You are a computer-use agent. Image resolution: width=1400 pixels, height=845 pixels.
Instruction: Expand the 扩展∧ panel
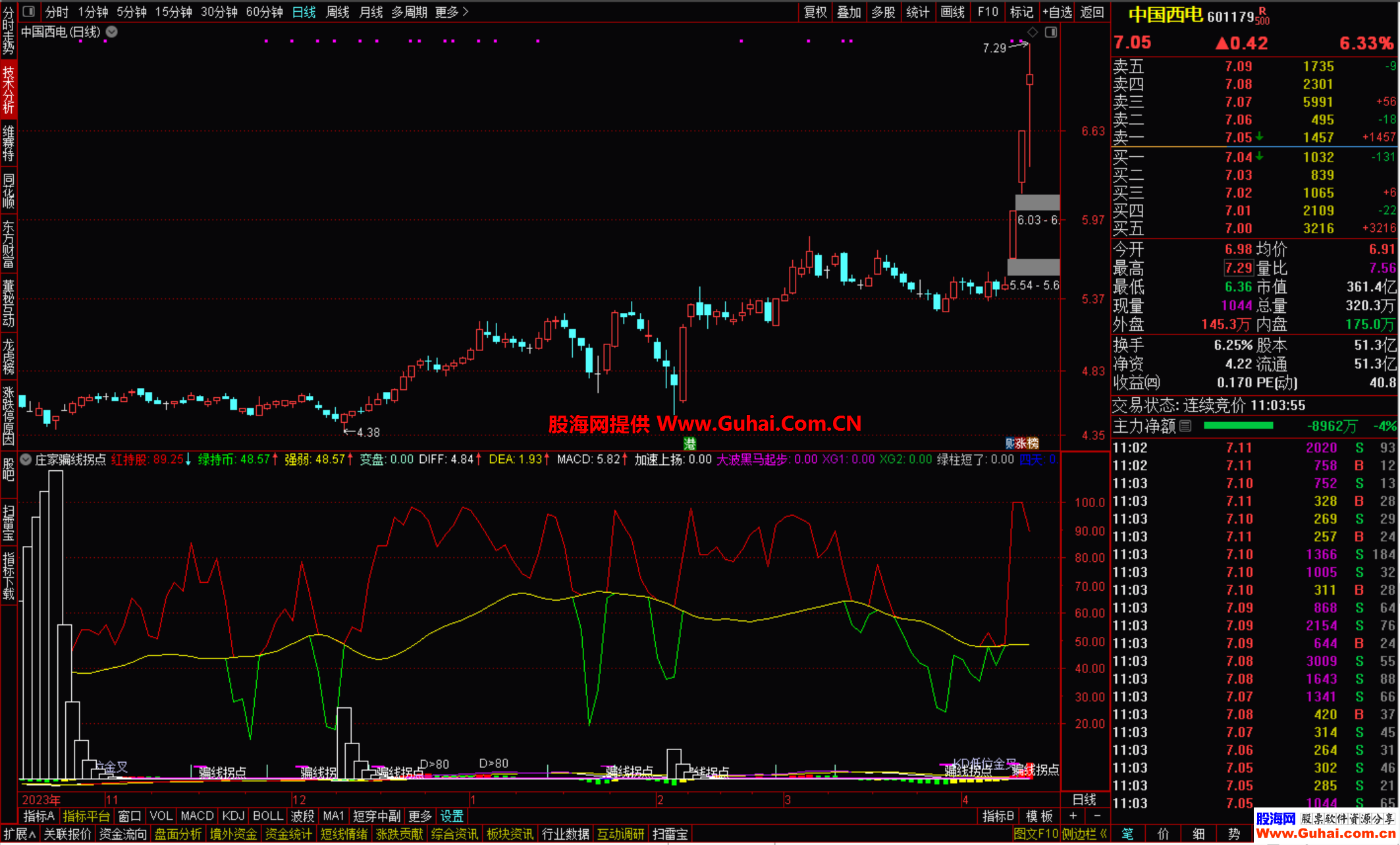pos(19,834)
